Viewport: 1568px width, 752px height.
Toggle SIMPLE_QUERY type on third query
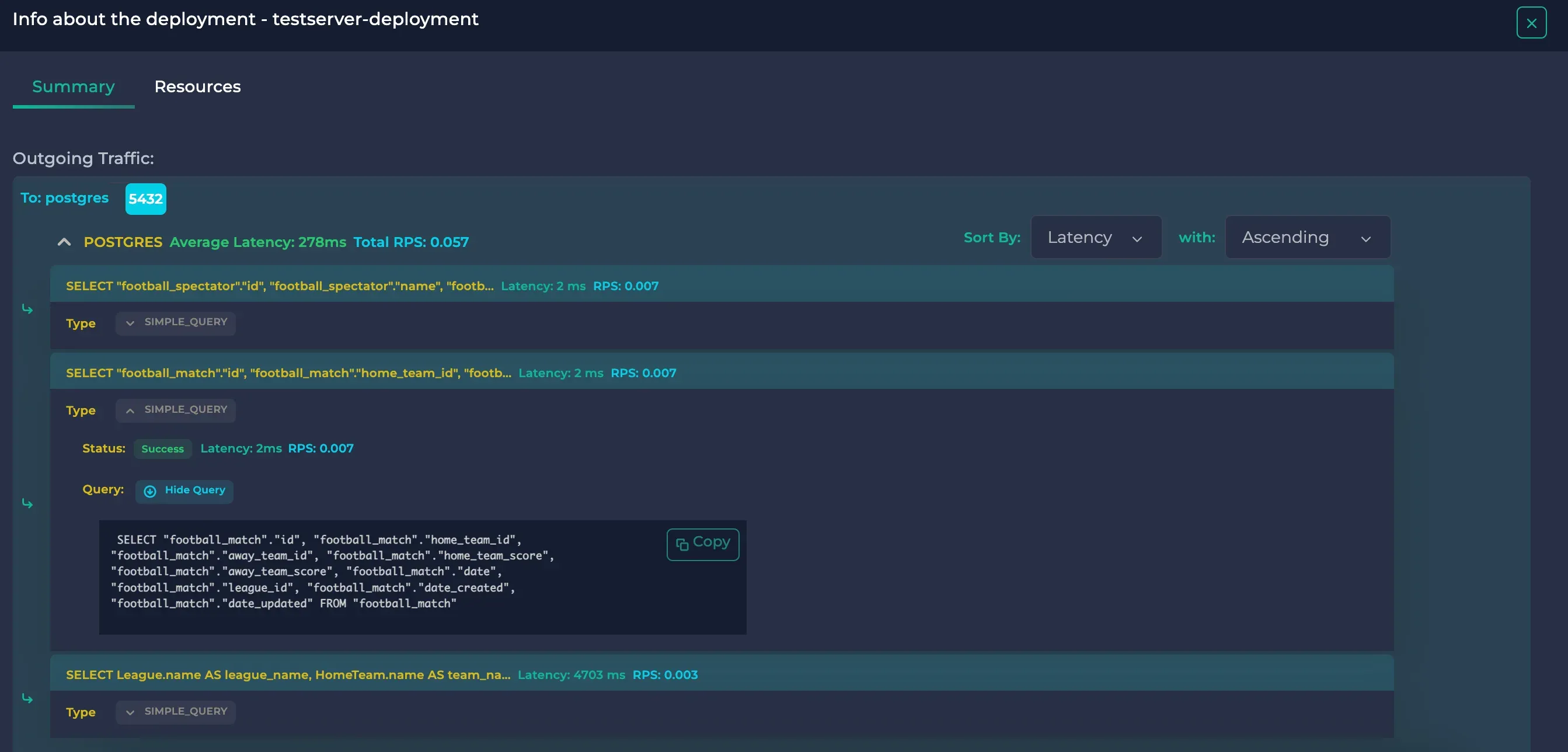[175, 712]
